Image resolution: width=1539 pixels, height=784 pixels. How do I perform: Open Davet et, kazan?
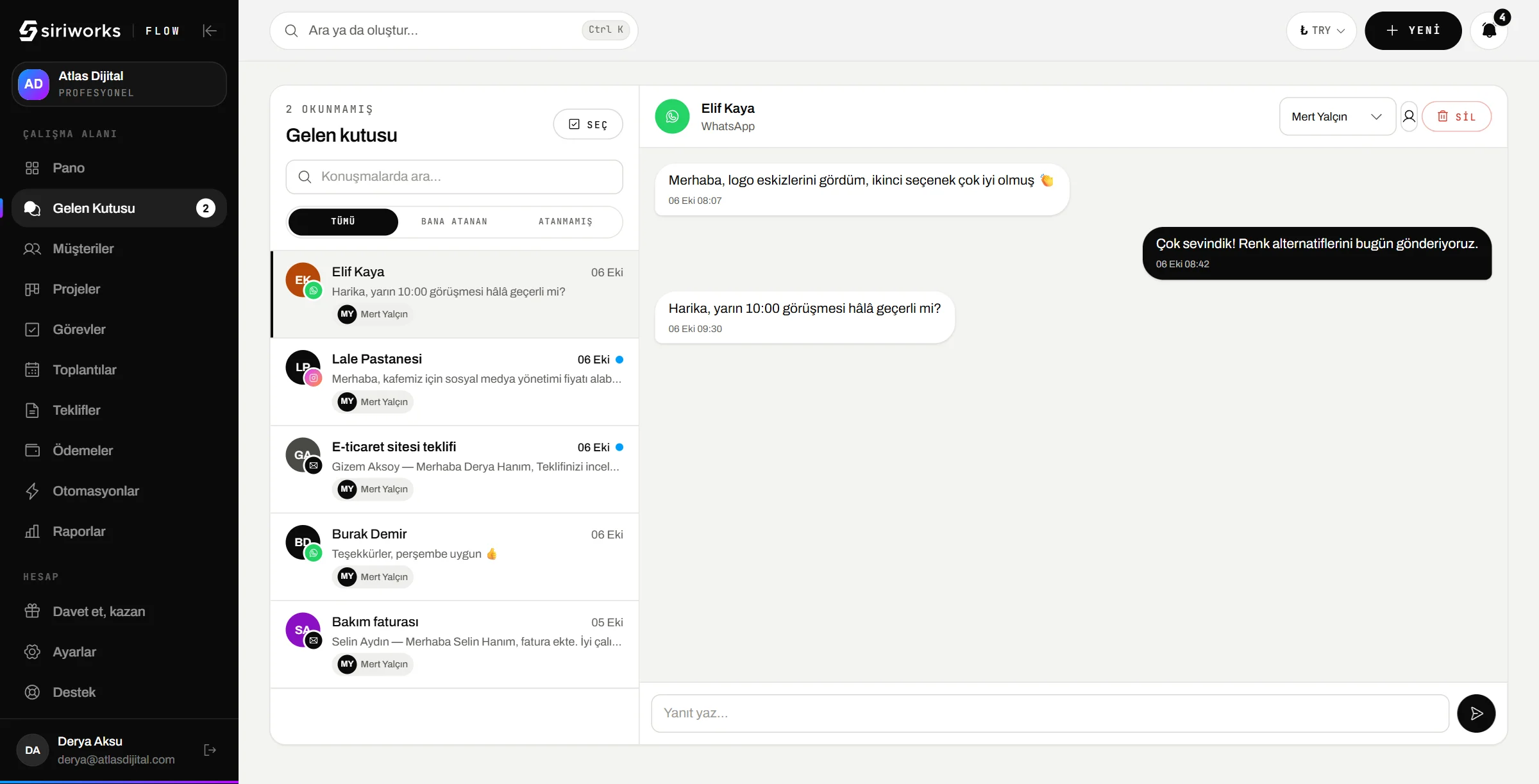pyautogui.click(x=119, y=612)
